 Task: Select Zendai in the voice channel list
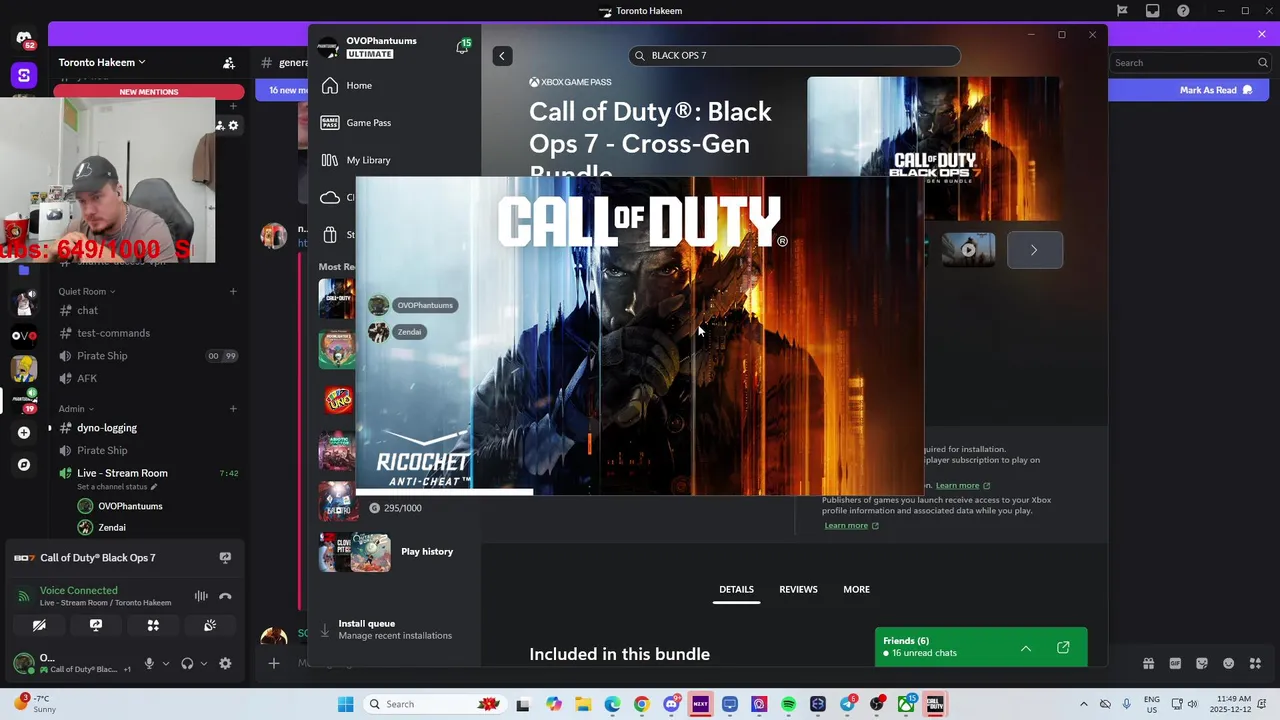pyautogui.click(x=112, y=527)
